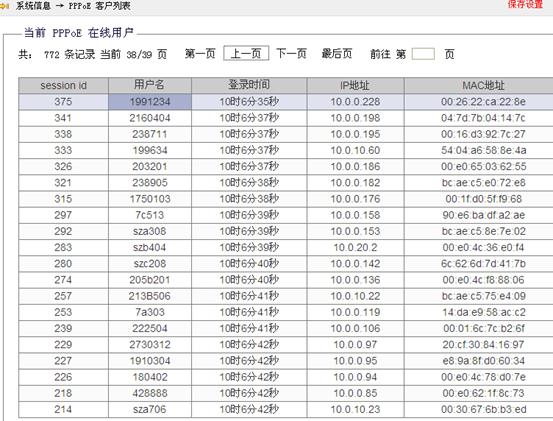Click MAC address 00:1f:d0:5f:f9:68

pos(483,199)
